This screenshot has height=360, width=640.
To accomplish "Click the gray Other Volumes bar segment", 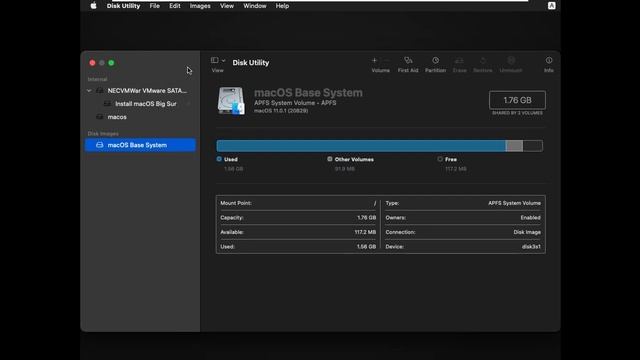I will (514, 146).
